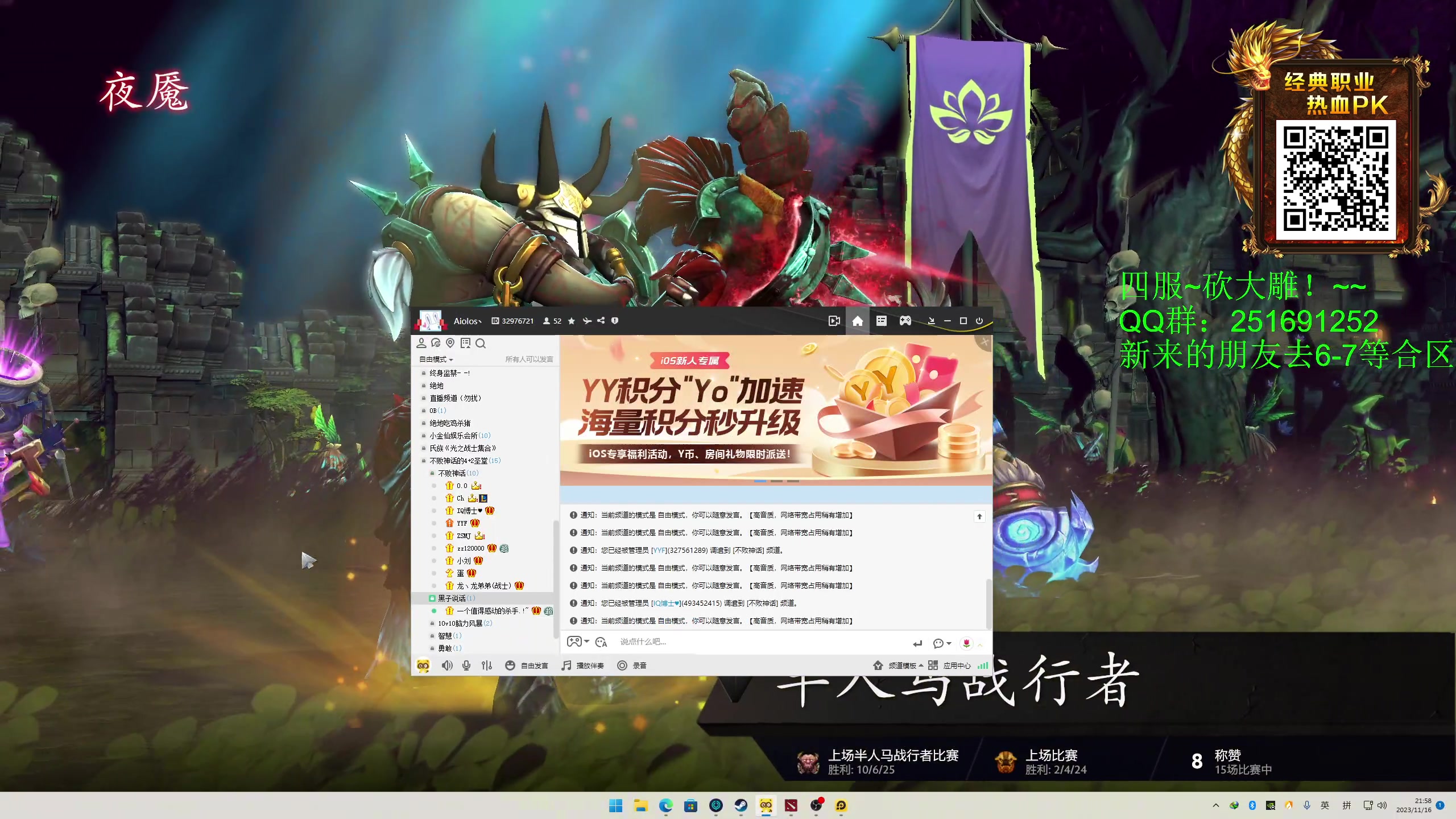Click the report shield icon in YY header

615,321
